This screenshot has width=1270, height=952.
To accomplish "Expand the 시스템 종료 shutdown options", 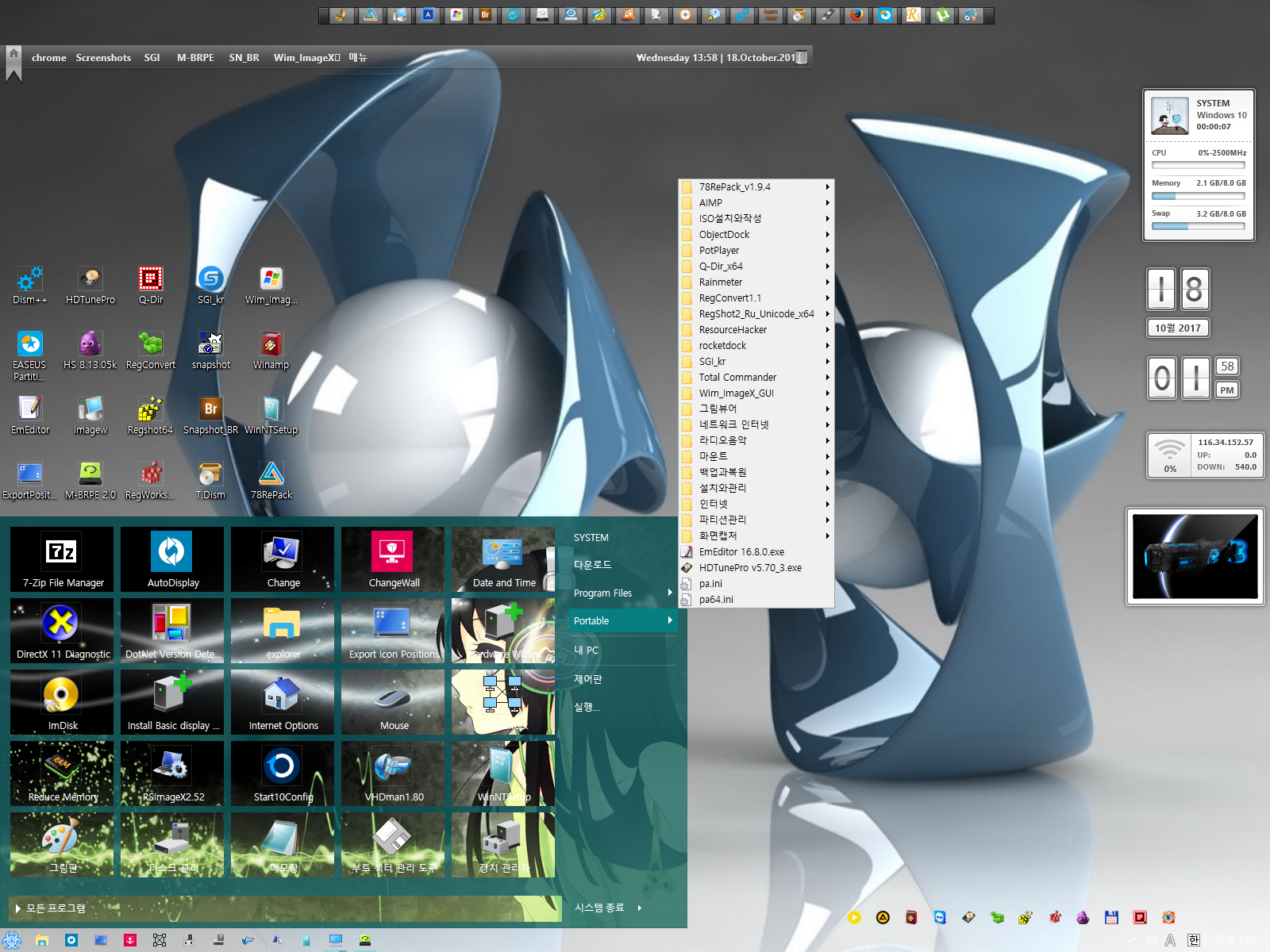I will [608, 908].
